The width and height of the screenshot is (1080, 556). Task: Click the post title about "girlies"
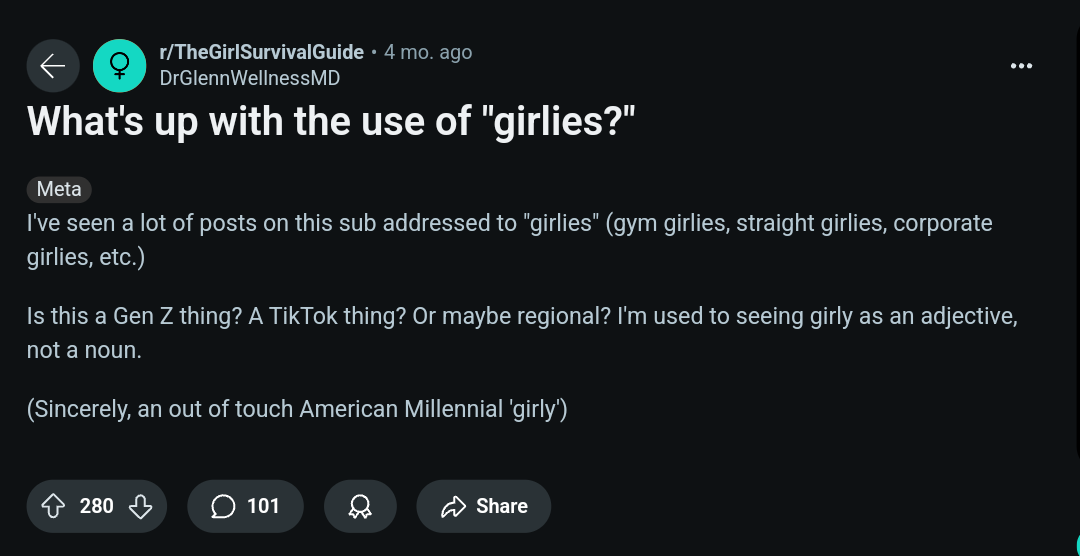pyautogui.click(x=331, y=121)
